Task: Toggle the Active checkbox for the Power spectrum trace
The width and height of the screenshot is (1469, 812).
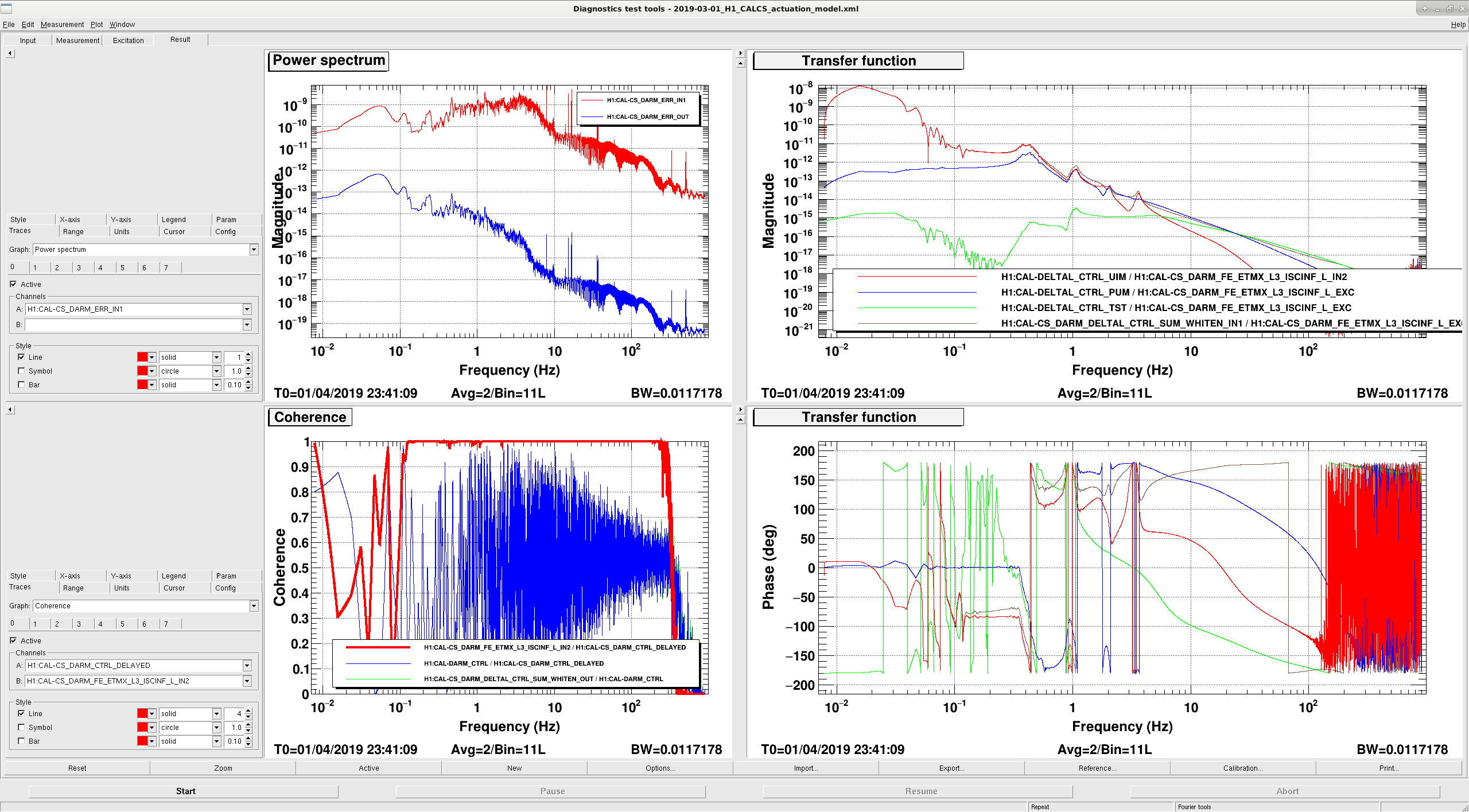Action: 13,284
